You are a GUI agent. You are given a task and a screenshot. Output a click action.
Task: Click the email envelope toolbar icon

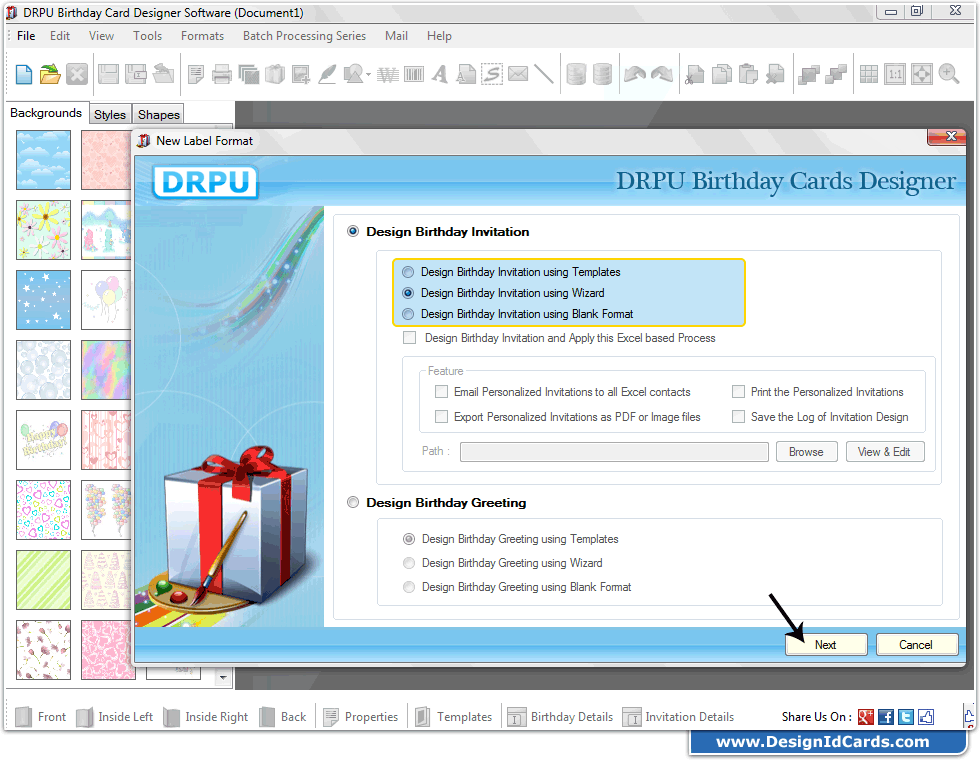click(518, 74)
